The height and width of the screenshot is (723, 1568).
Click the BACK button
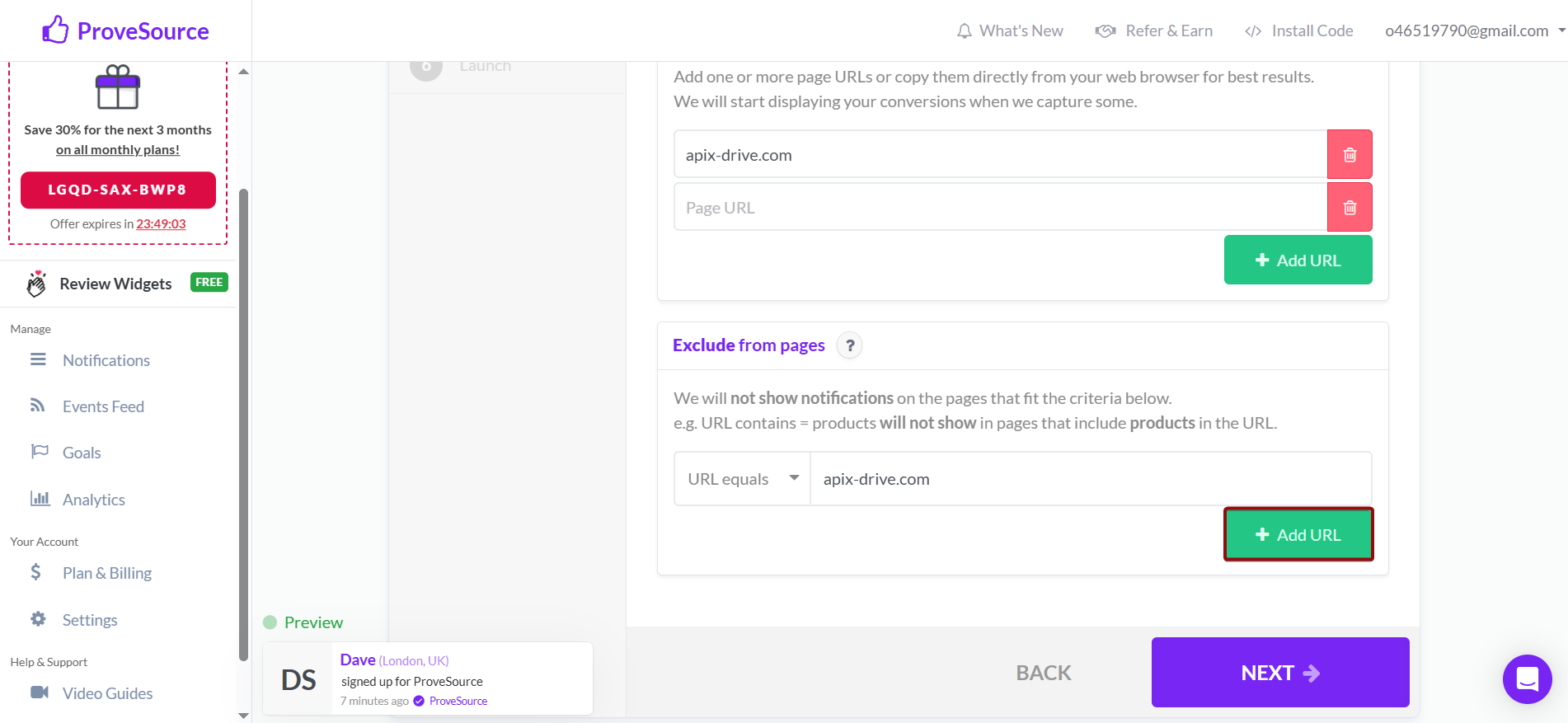1044,673
